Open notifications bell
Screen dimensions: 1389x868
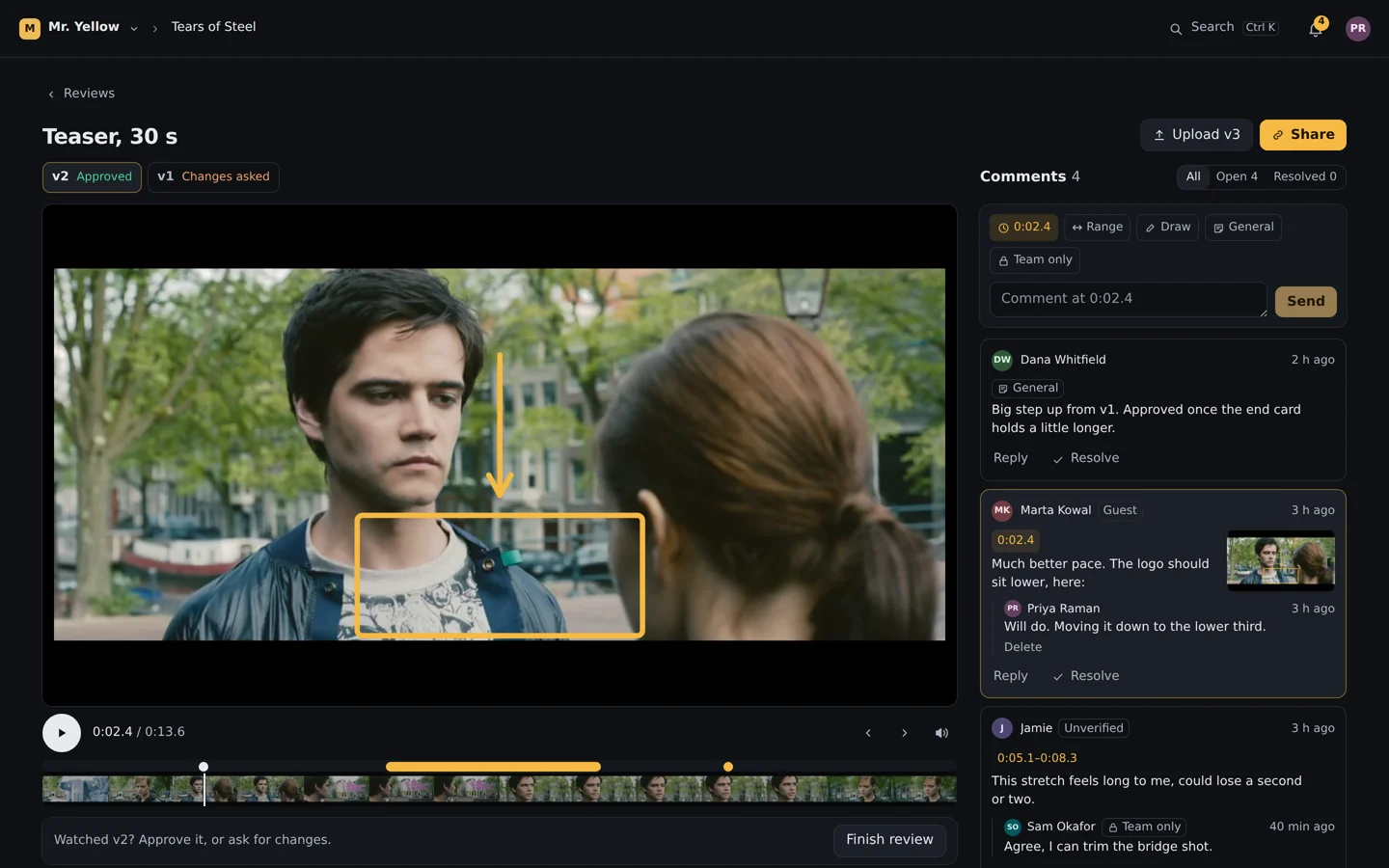coord(1316,28)
